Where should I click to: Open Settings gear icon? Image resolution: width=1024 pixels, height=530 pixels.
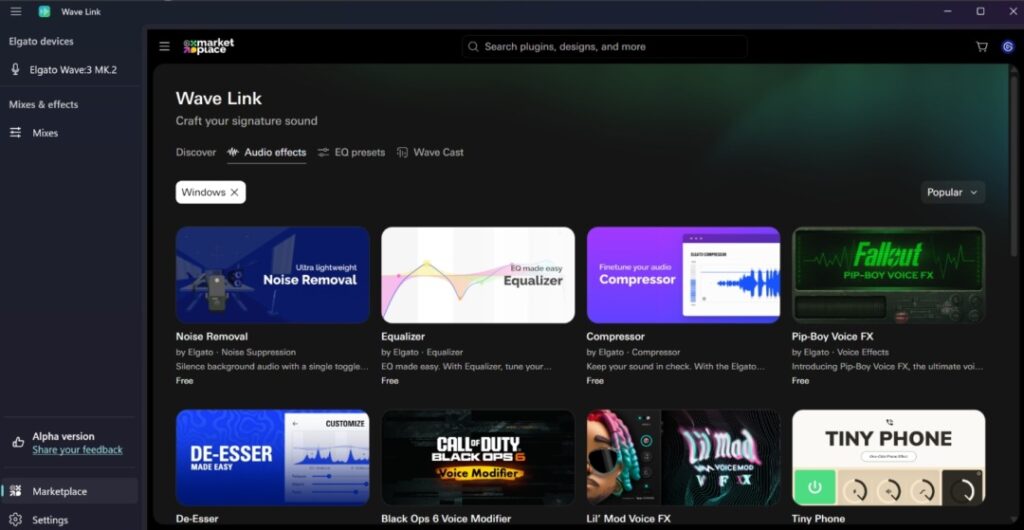click(16, 520)
